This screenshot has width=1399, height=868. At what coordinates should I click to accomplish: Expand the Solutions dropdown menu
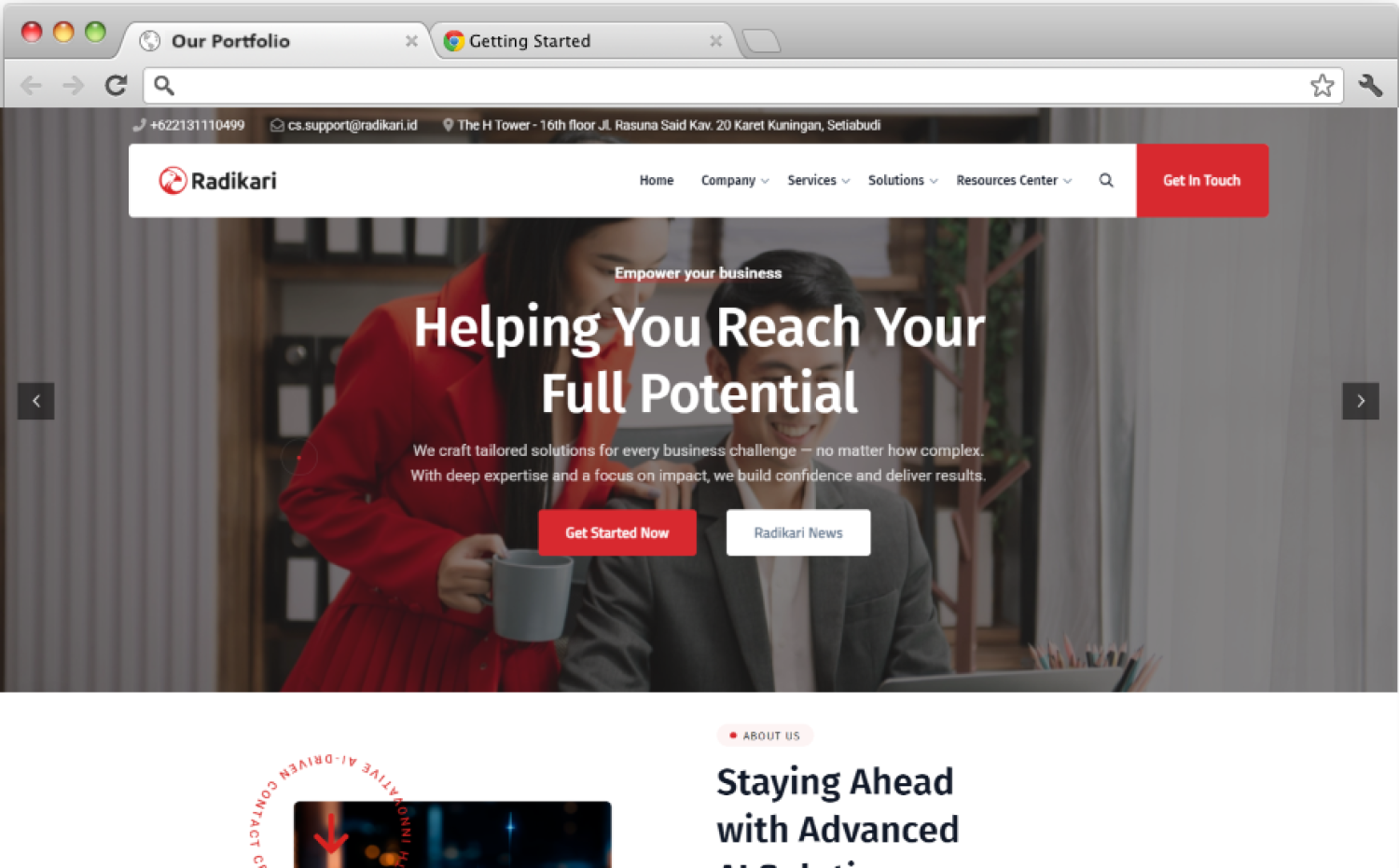click(903, 180)
